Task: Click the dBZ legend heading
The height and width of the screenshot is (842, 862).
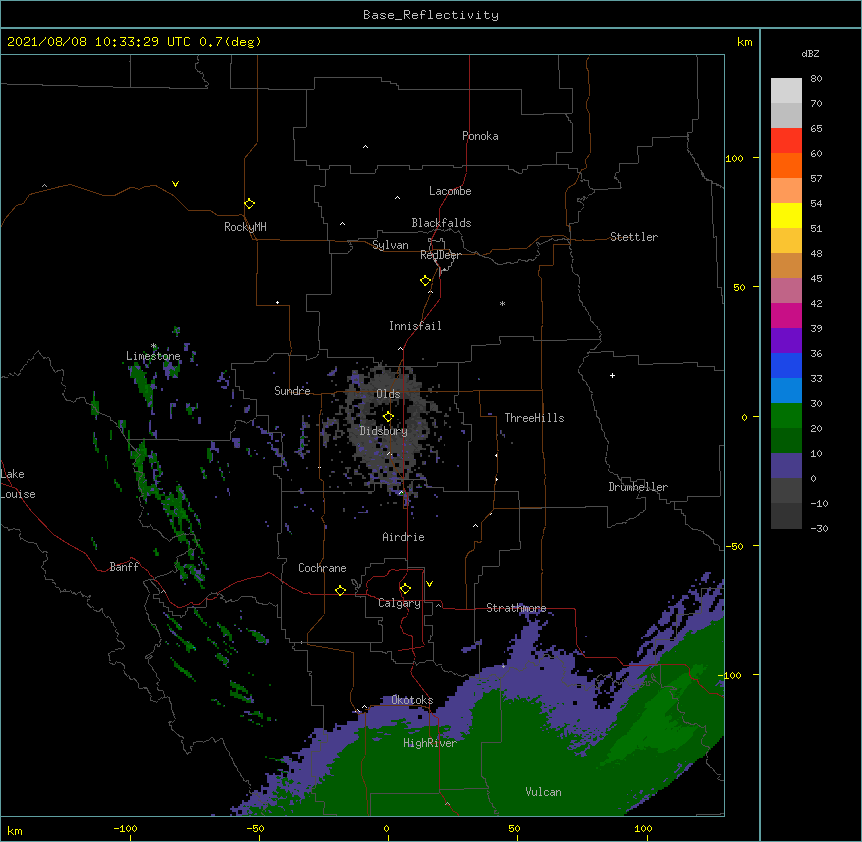Action: 810,54
